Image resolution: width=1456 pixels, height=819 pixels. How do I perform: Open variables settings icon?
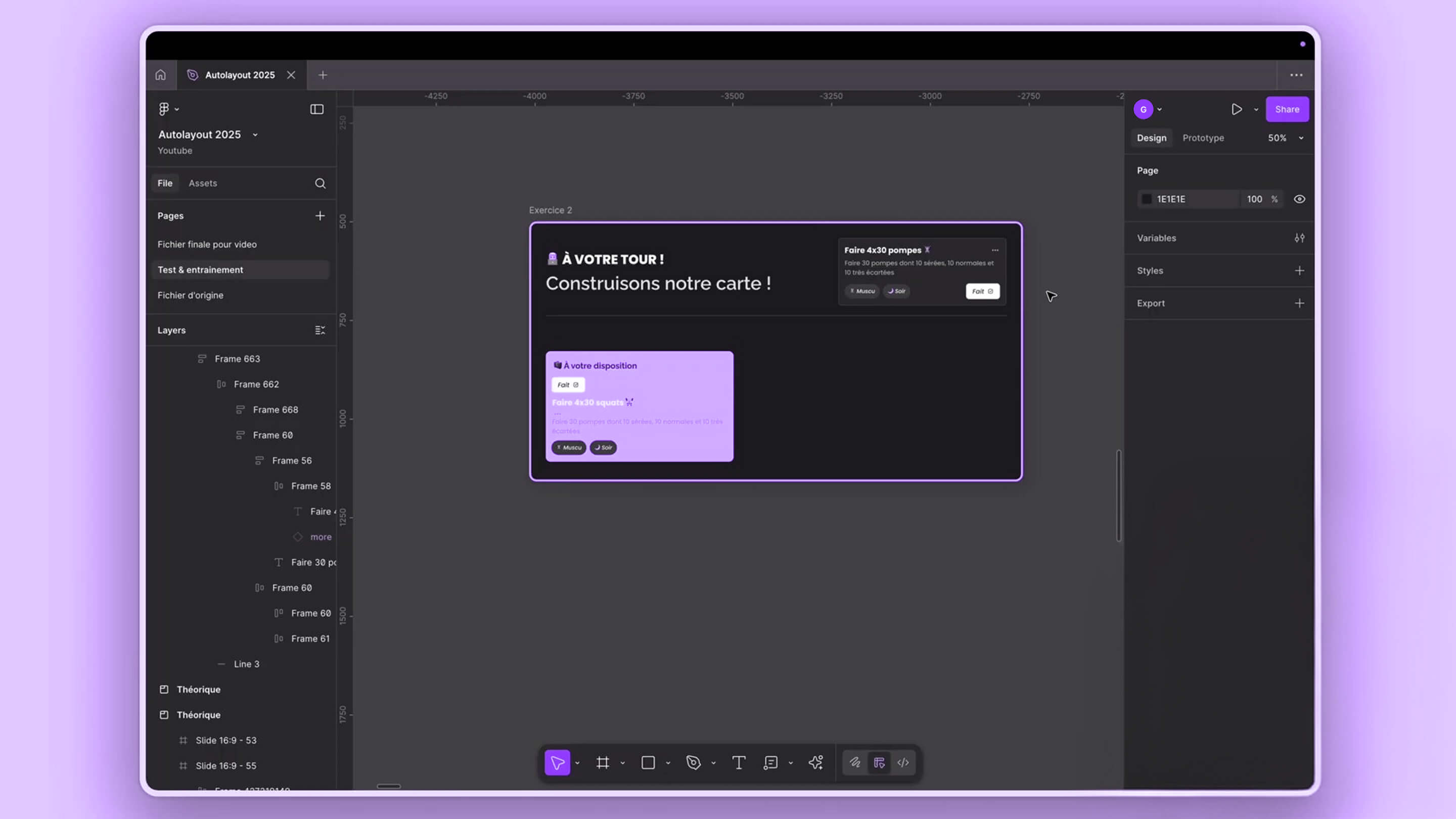point(1299,238)
